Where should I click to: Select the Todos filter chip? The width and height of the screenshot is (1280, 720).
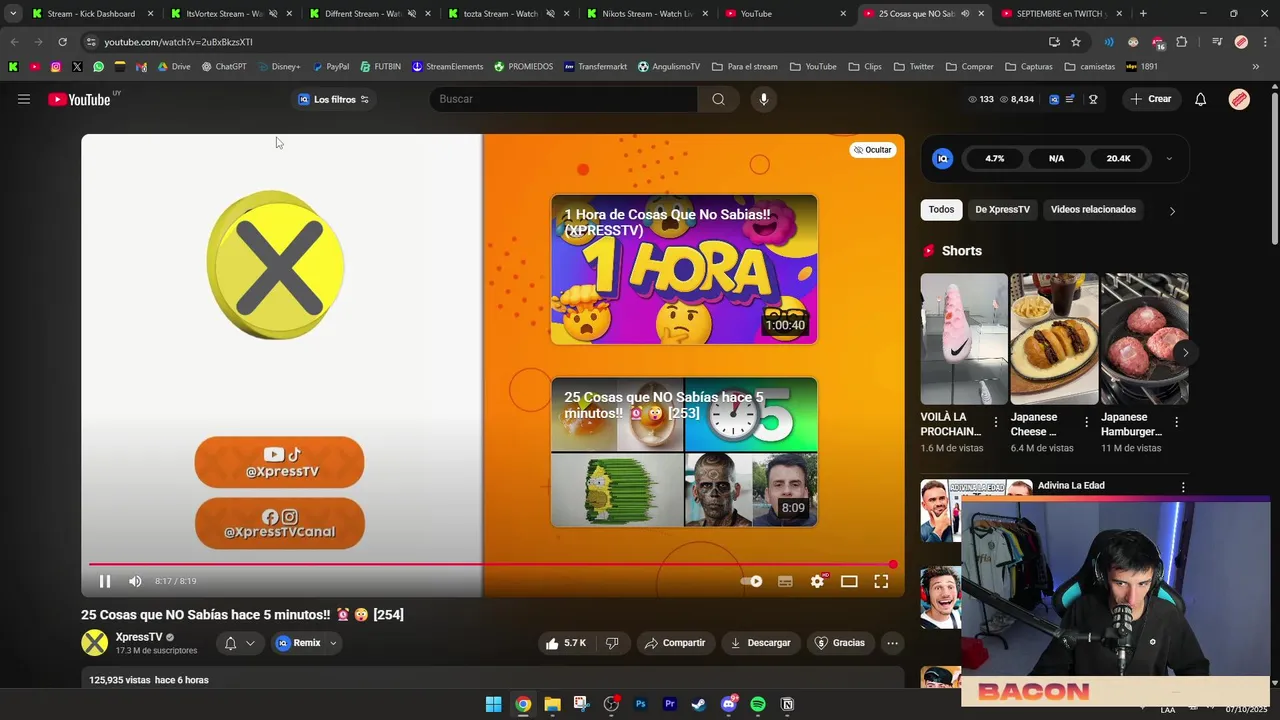pos(941,210)
